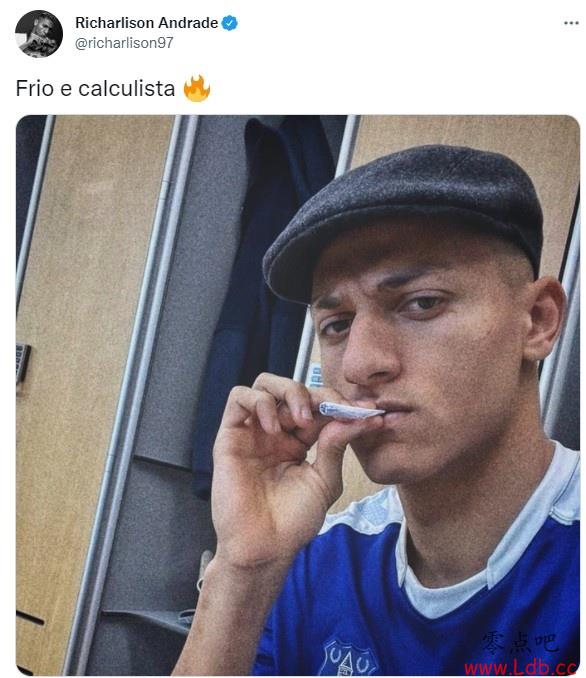Open the circular profile avatar
The width and height of the screenshot is (586, 678).
38,34
